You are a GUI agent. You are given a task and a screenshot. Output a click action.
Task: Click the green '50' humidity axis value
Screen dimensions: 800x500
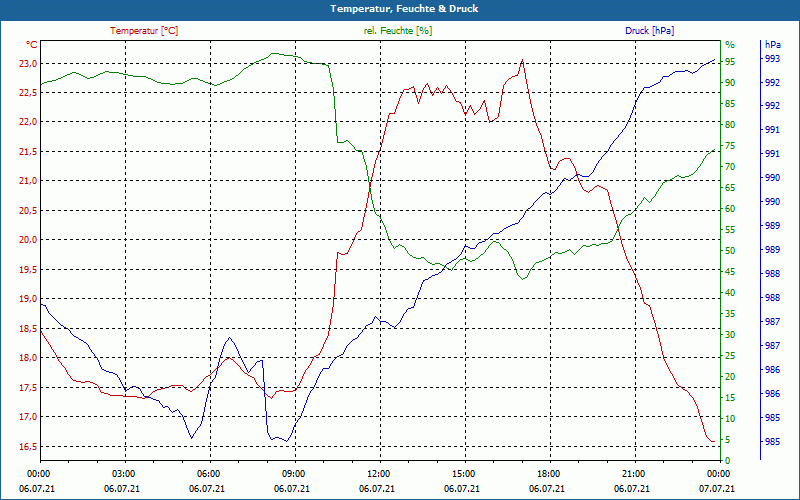coord(730,251)
